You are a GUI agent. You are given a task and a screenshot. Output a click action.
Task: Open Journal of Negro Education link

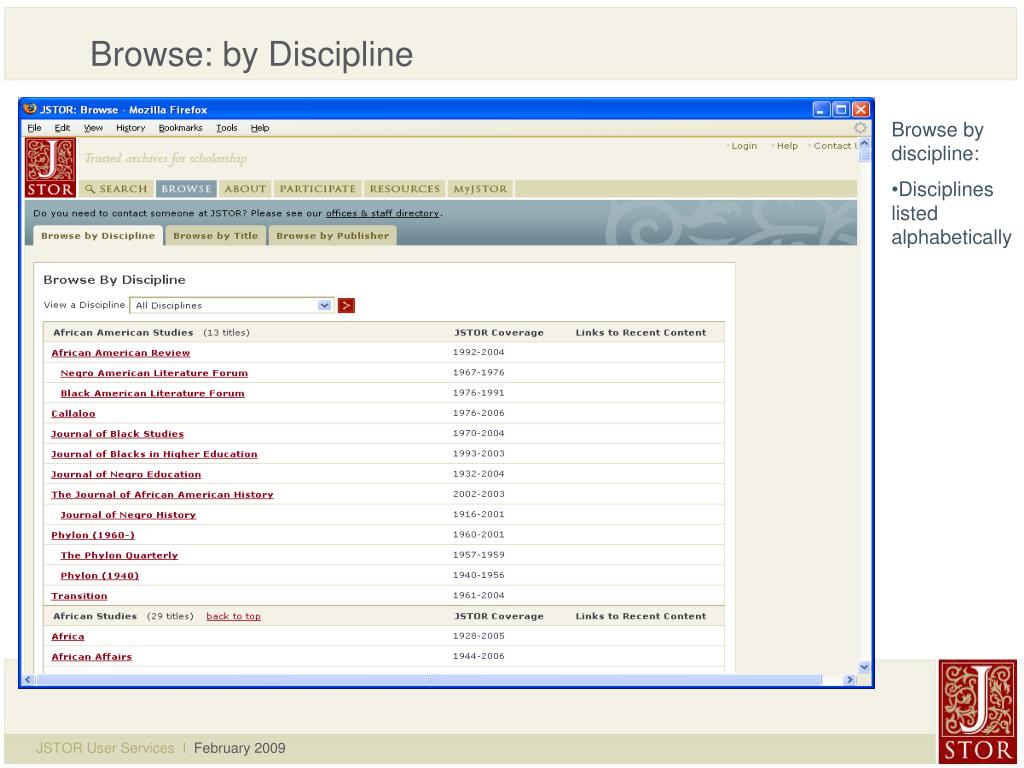pyautogui.click(x=126, y=474)
